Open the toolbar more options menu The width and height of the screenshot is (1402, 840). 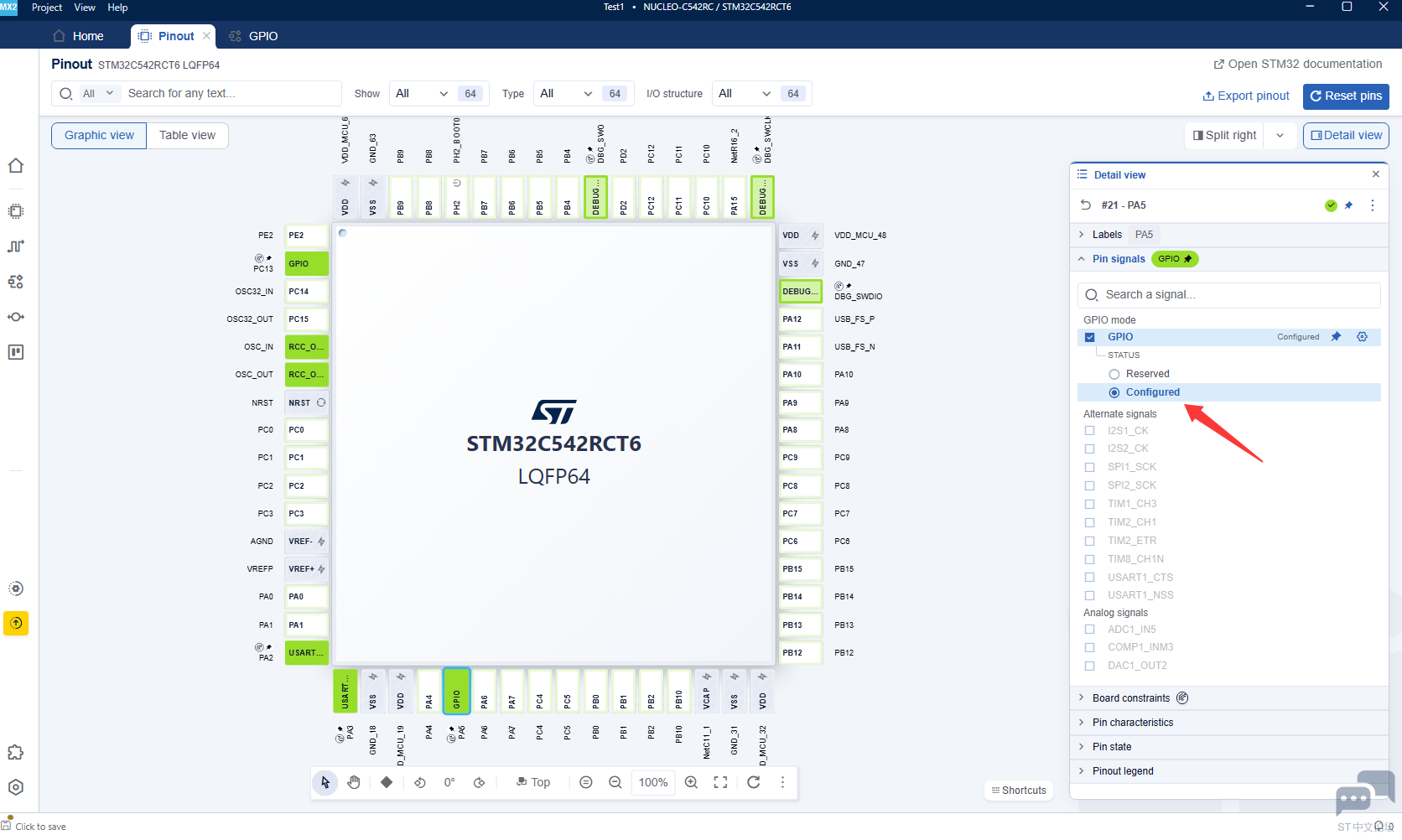tap(782, 782)
